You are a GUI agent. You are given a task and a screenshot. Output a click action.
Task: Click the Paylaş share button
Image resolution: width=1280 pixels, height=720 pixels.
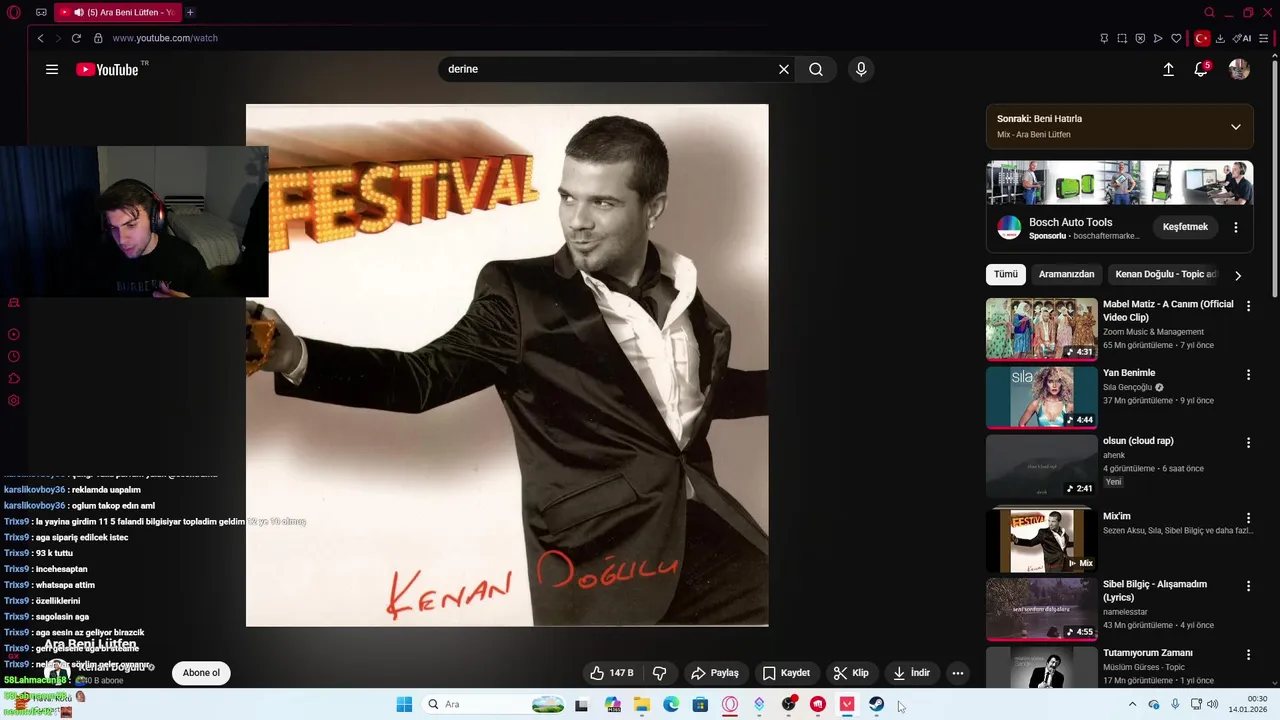click(x=714, y=673)
